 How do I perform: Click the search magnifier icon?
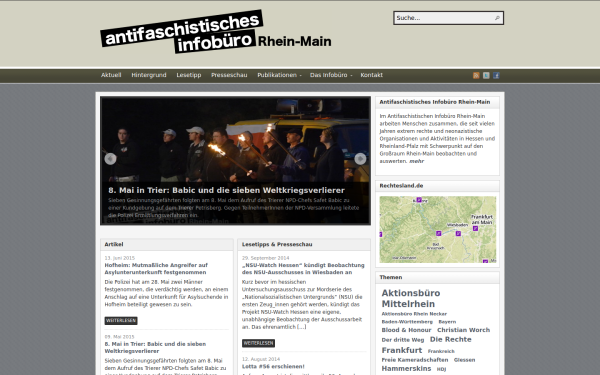click(497, 18)
